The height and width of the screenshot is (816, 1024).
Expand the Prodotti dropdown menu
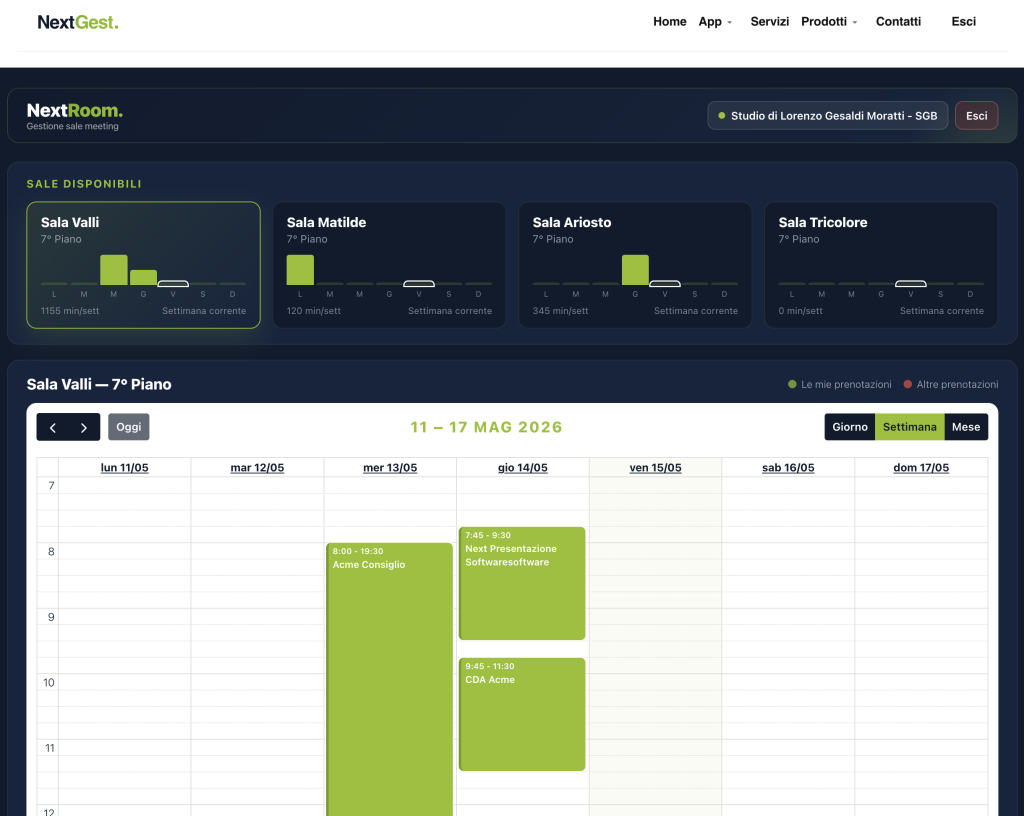click(829, 22)
